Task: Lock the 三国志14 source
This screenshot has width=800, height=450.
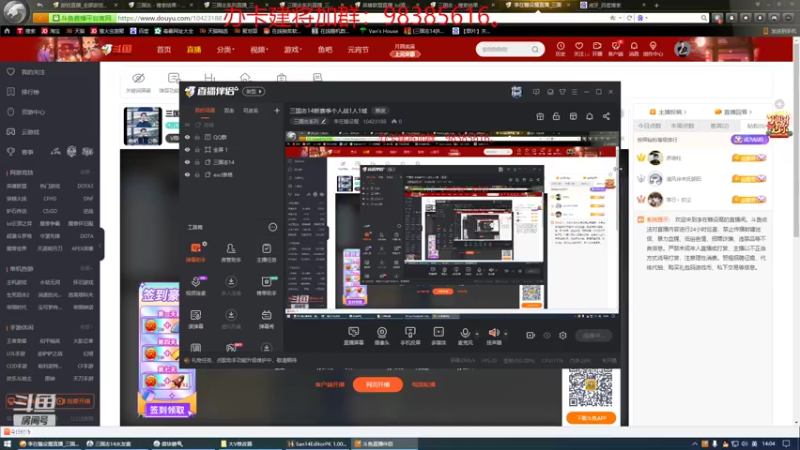Action: 197,162
